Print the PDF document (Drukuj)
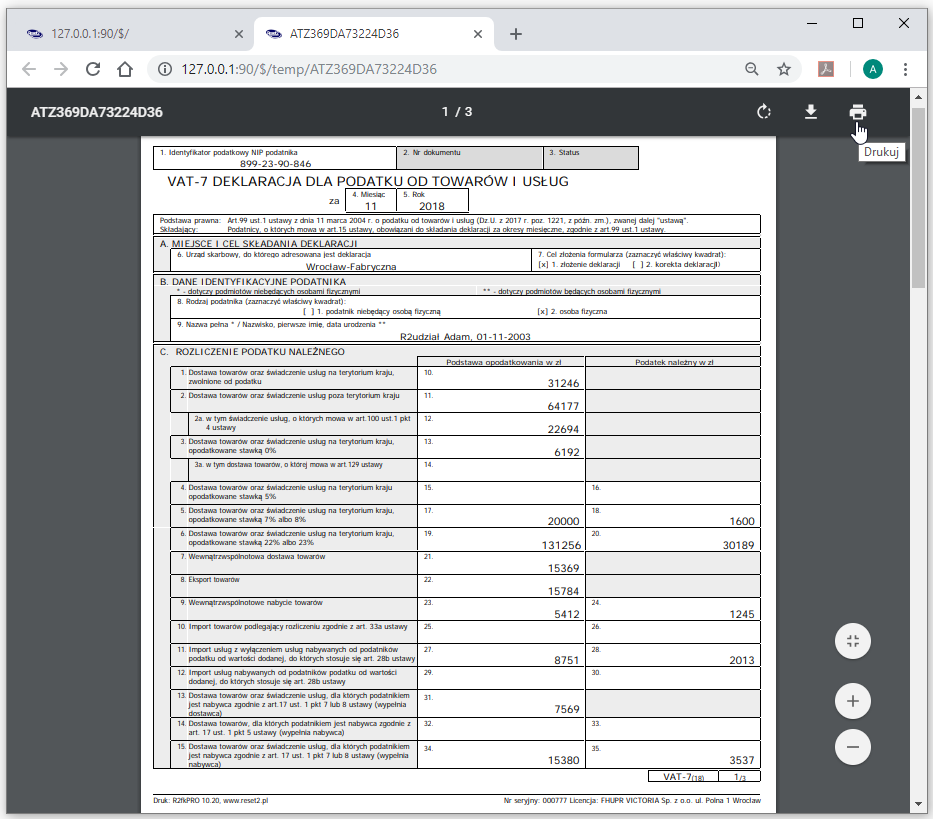Viewport: 933px width, 819px height. point(857,112)
